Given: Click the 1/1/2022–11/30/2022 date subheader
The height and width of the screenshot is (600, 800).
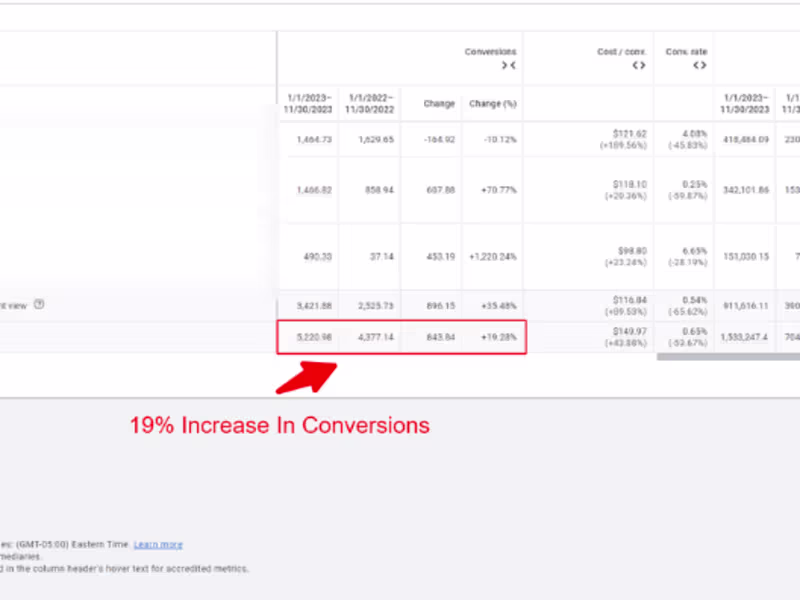Looking at the screenshot, I should 369,104.
